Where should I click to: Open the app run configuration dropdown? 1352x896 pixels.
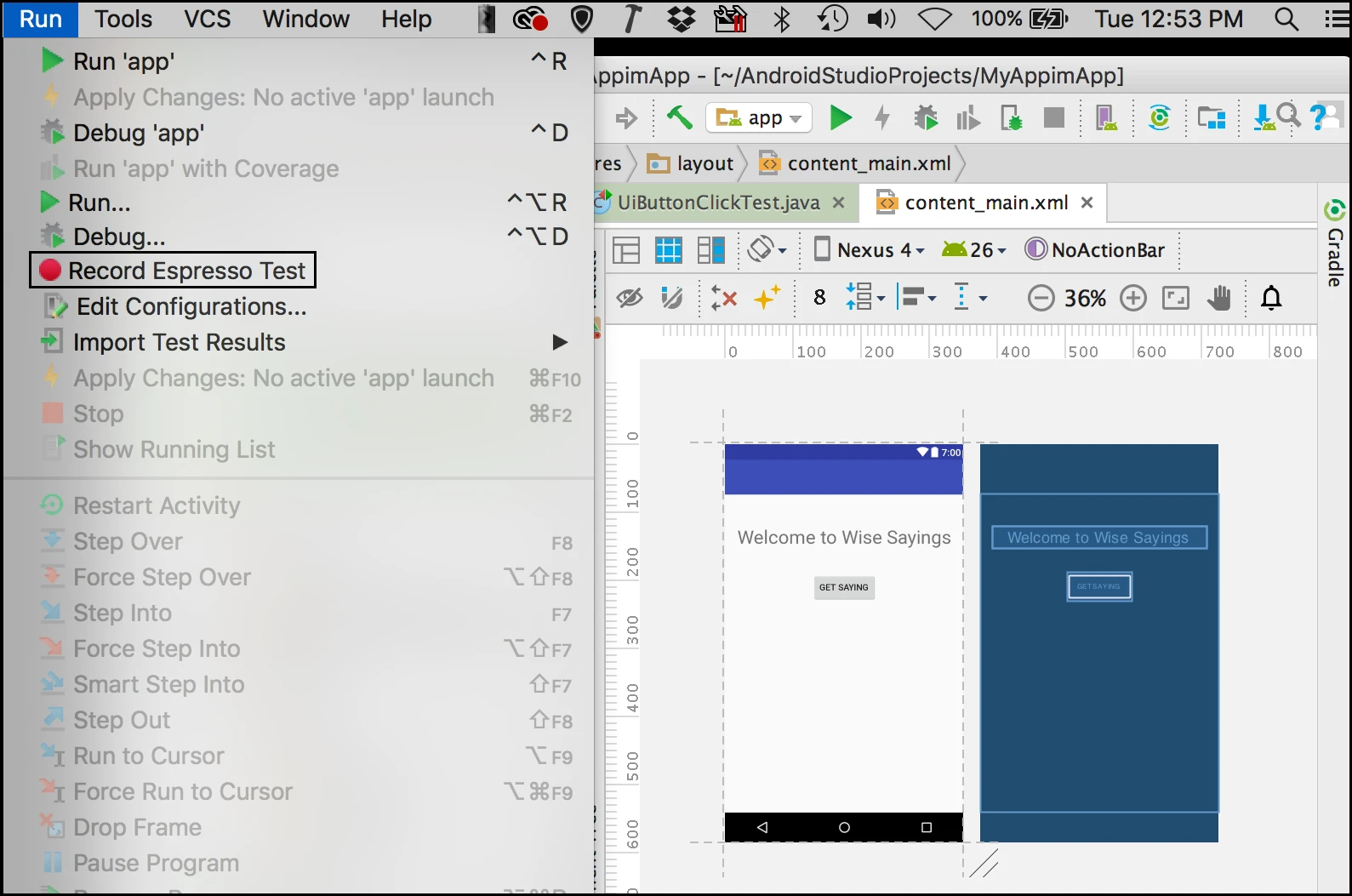(759, 118)
